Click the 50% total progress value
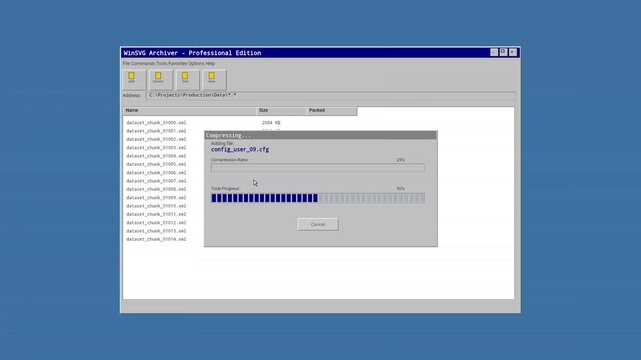 click(x=401, y=189)
